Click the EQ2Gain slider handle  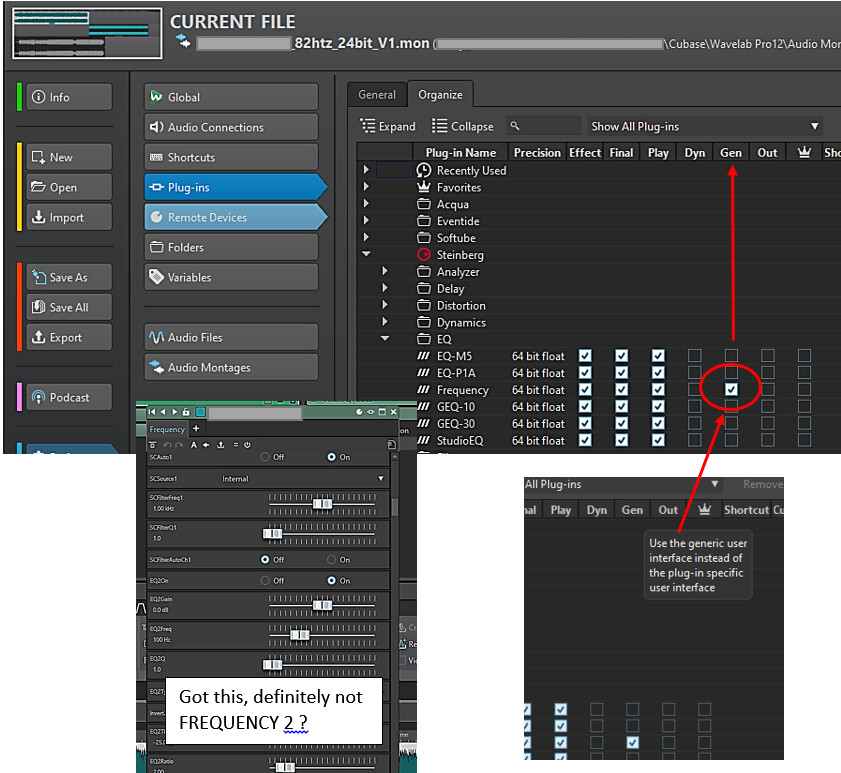tap(322, 606)
